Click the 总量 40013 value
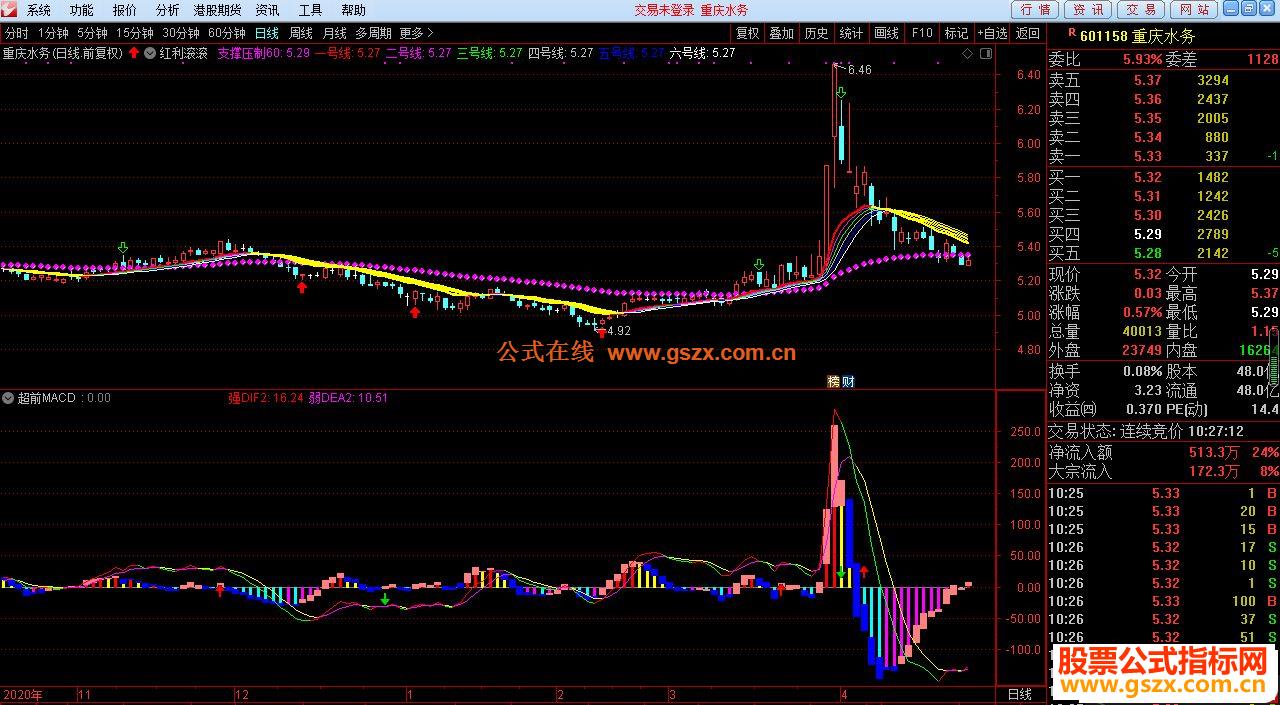 (x=1141, y=331)
